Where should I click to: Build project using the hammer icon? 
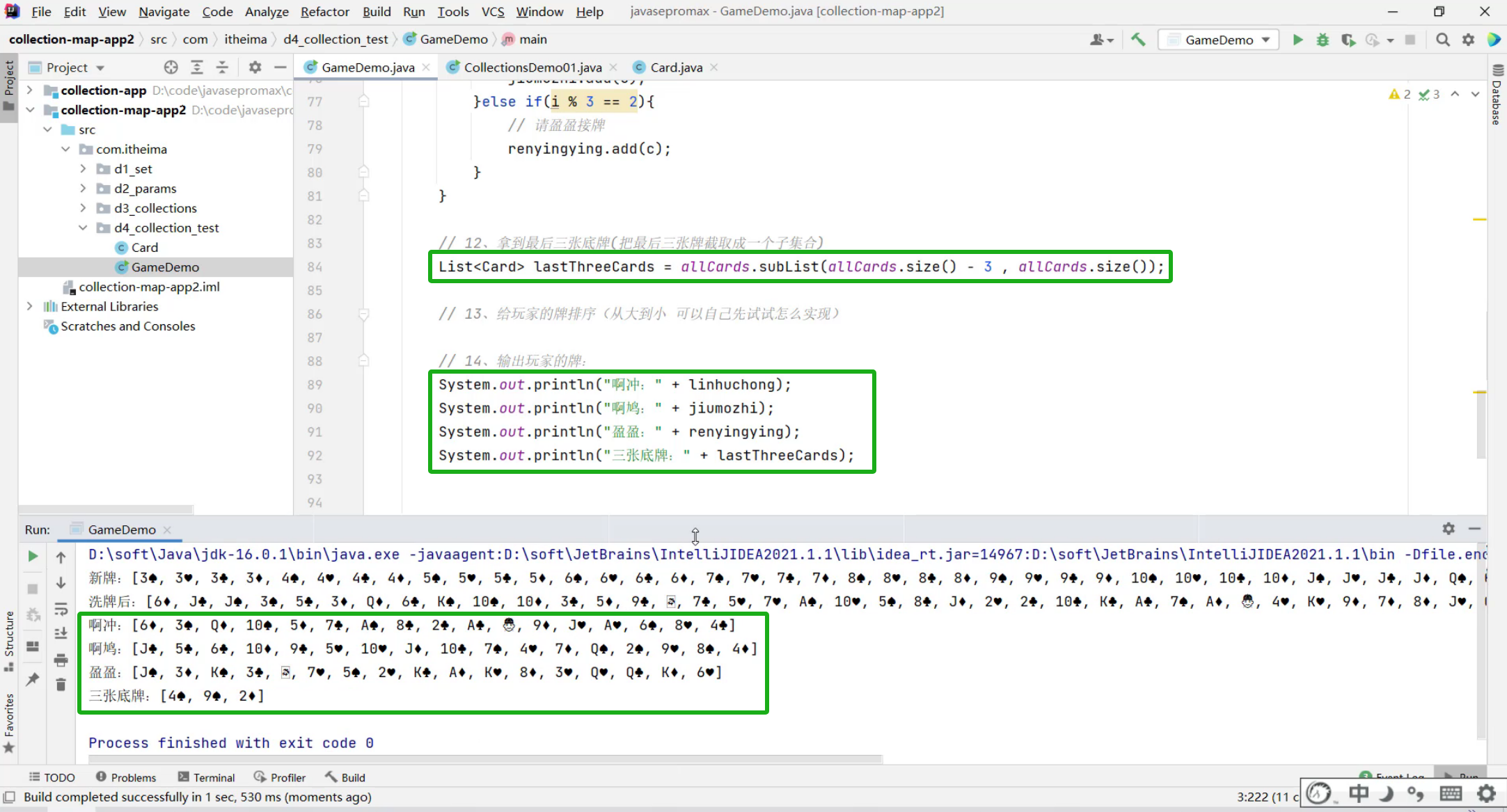(1138, 40)
